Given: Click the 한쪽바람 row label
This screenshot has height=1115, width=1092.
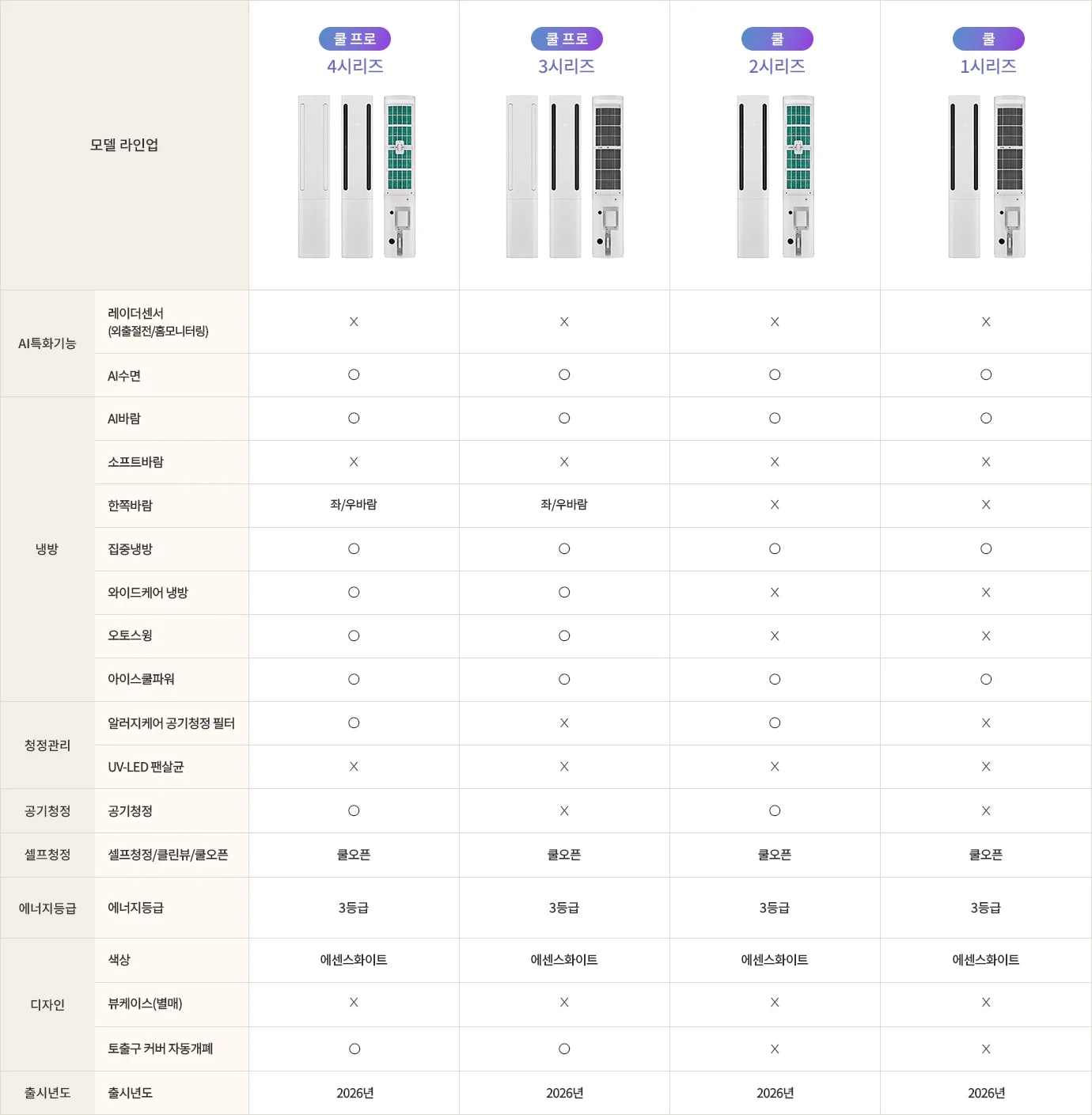Looking at the screenshot, I should [x=130, y=506].
